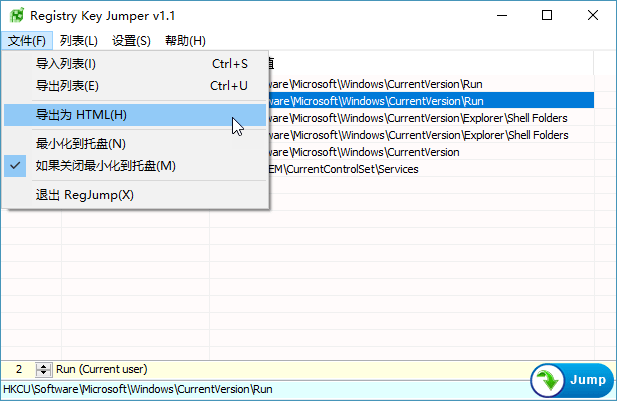The width and height of the screenshot is (617, 401).
Task: Click the green arrow Jump icon
Action: coord(548,381)
